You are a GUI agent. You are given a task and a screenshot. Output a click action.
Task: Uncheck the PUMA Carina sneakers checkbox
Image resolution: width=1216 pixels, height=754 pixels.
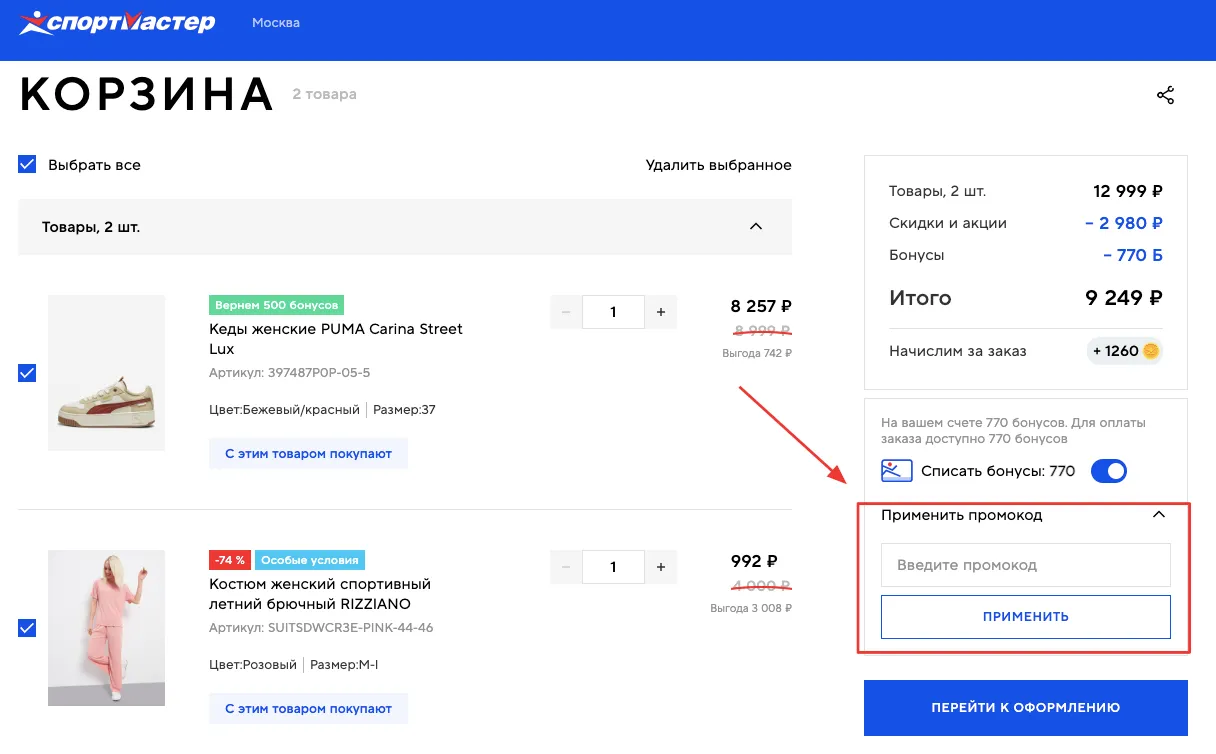27,373
